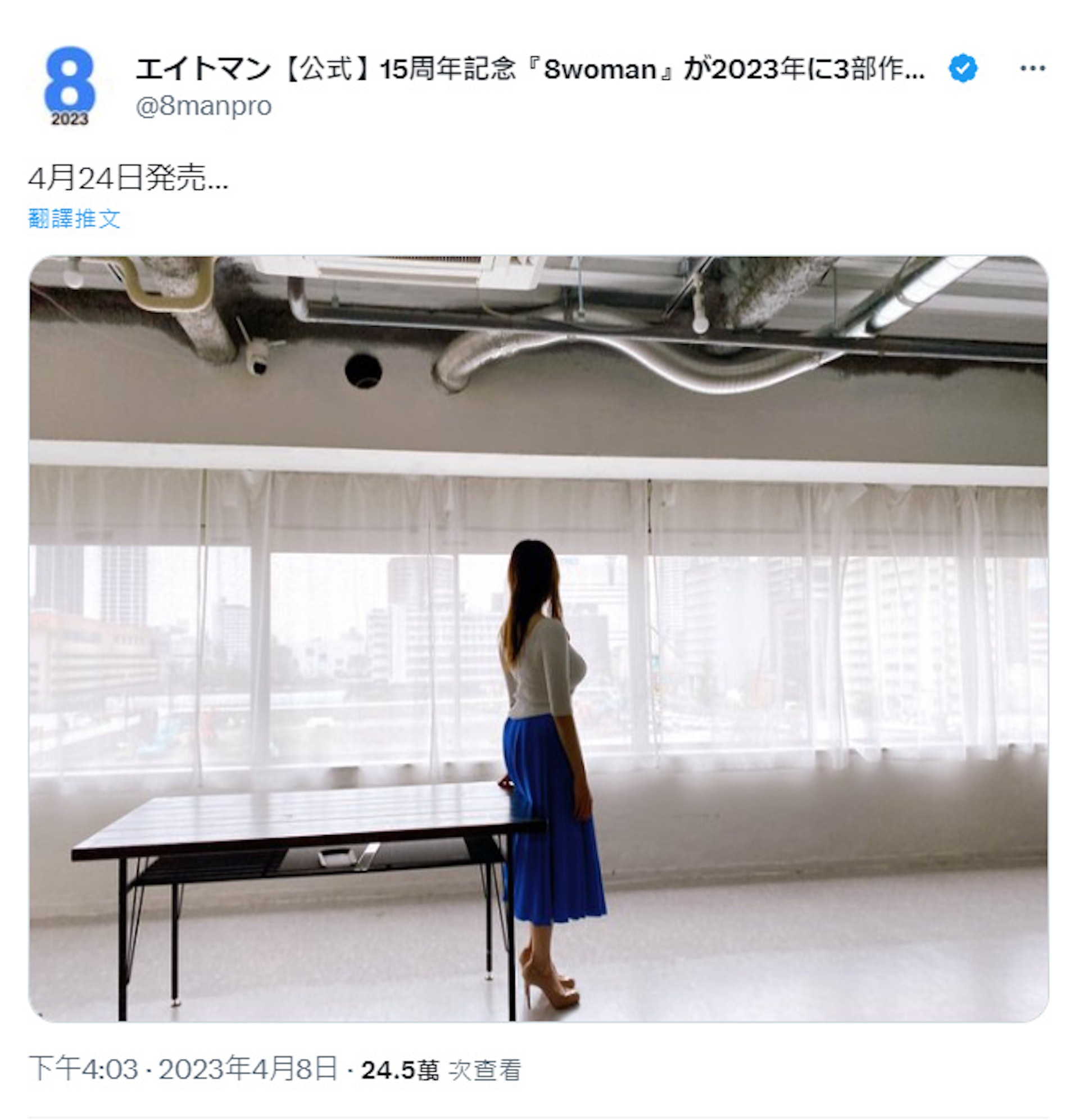Open the 下午4:03 timestamp link
Viewport: 1079px width, 1120px height.
click(83, 1069)
